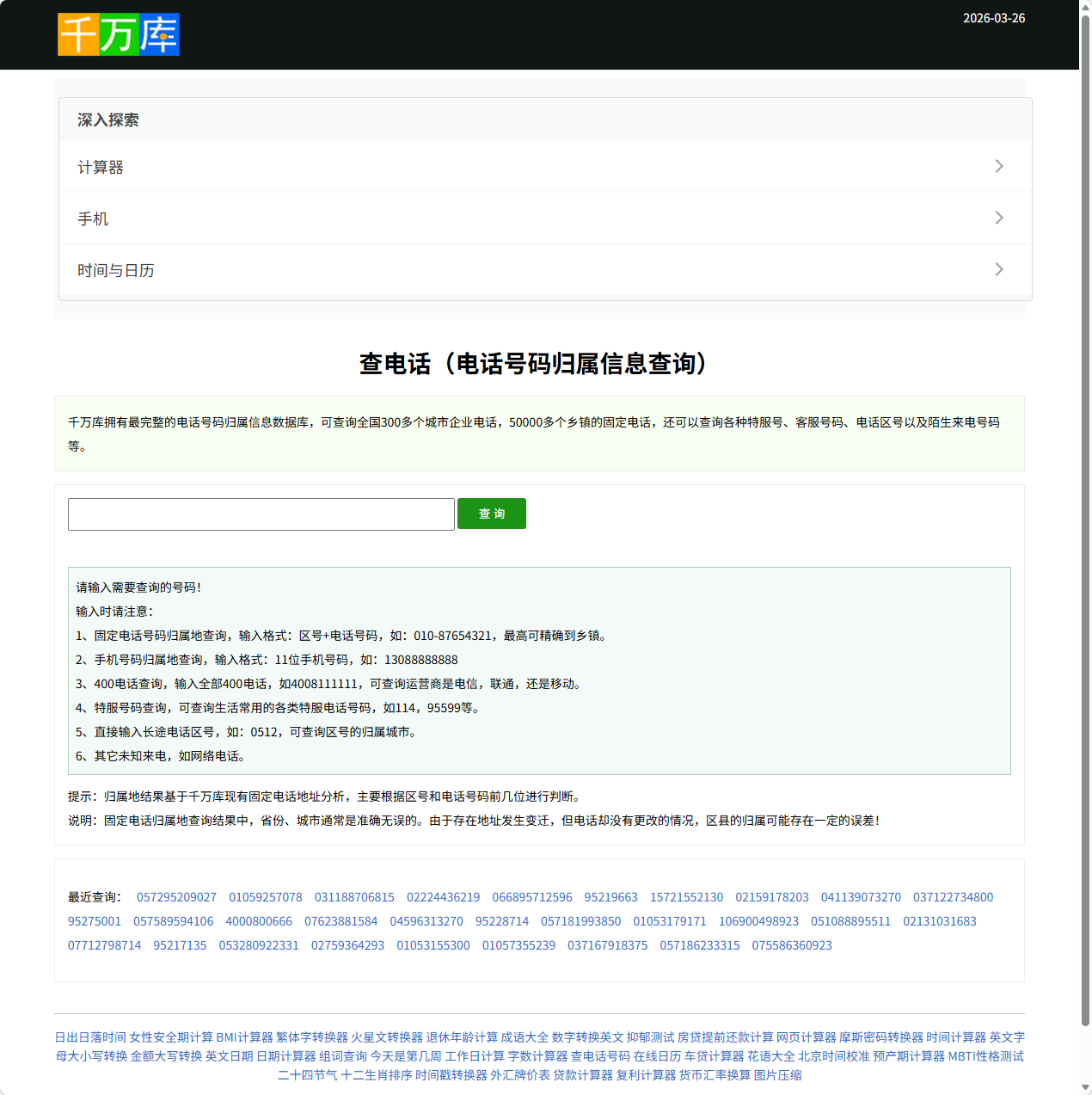1092x1095 pixels.
Task: Expand the 手机 category
Action: [545, 218]
